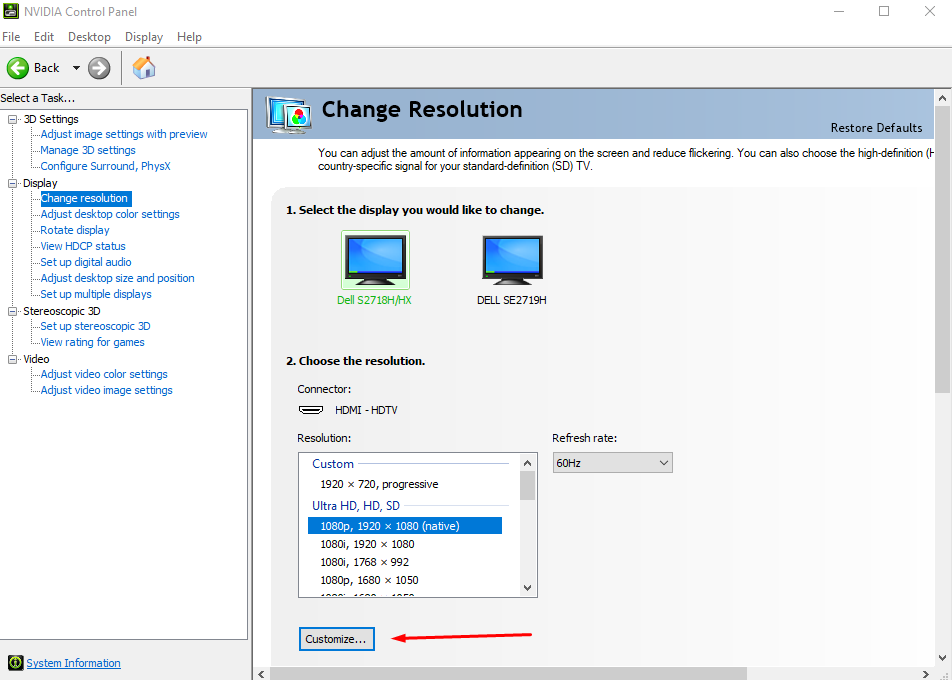Open the Help menu
The height and width of the screenshot is (680, 952).
click(x=189, y=37)
